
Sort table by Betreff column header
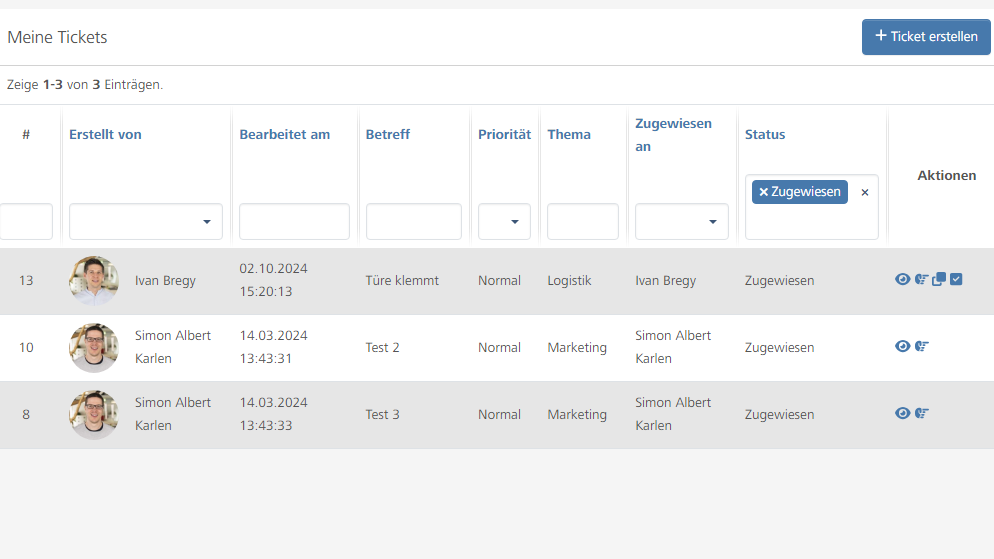pyautogui.click(x=387, y=134)
